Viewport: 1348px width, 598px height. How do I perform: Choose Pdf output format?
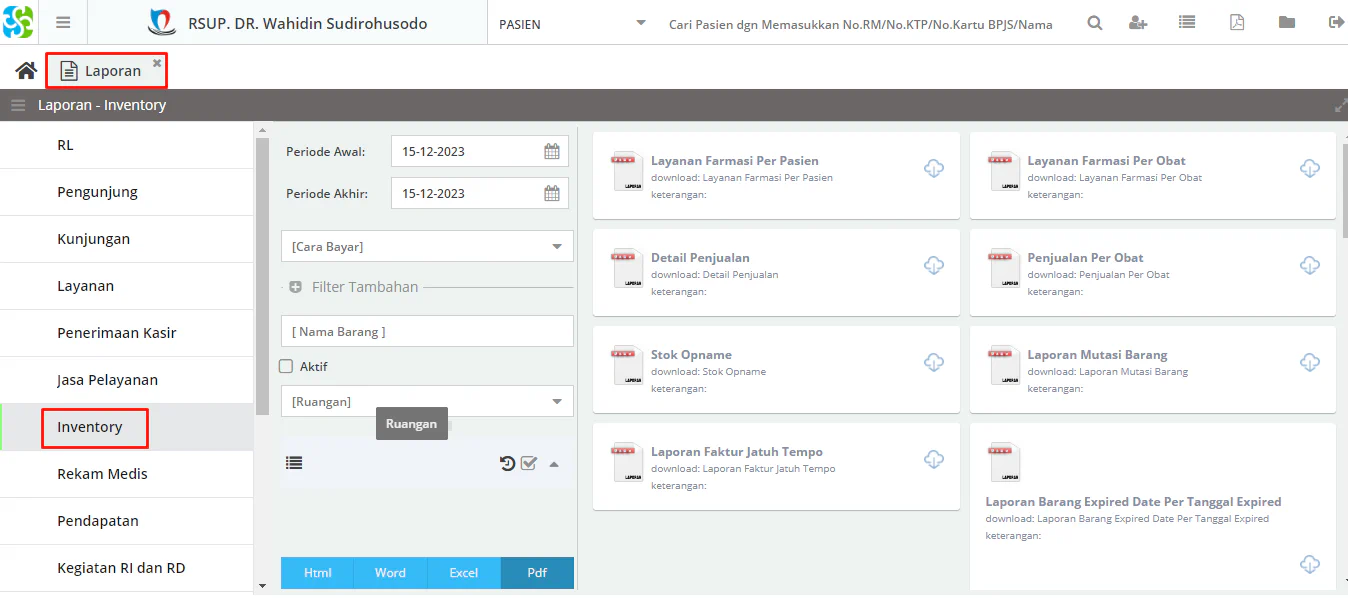point(537,573)
